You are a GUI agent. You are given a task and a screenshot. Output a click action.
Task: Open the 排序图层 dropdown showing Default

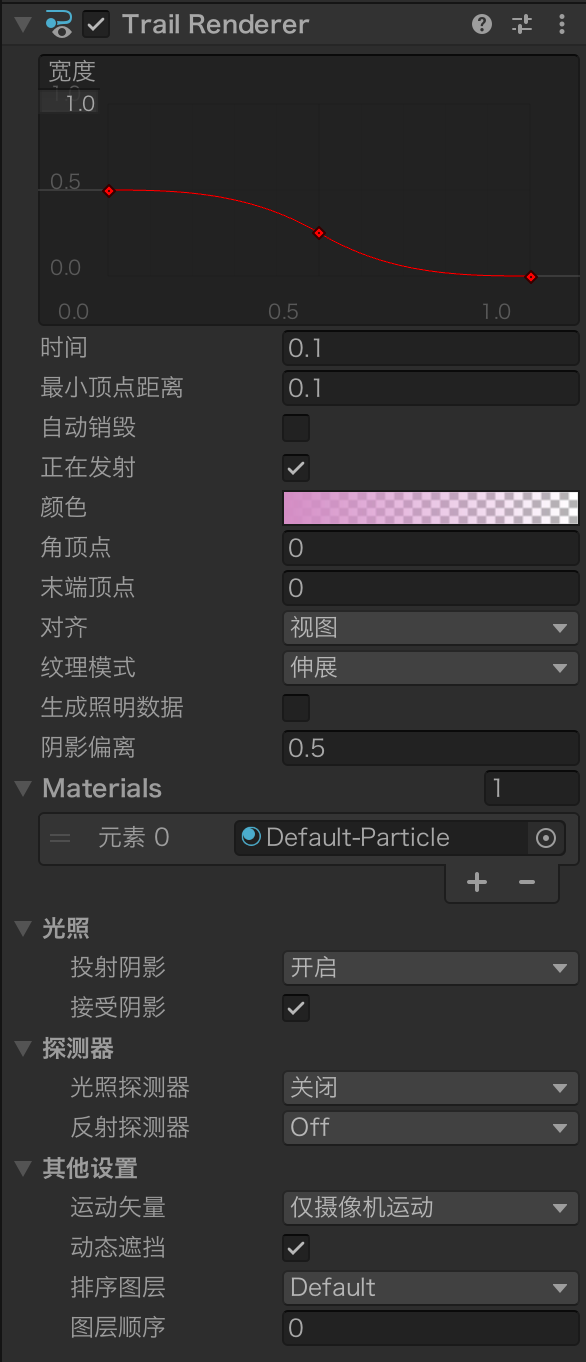coord(430,1288)
